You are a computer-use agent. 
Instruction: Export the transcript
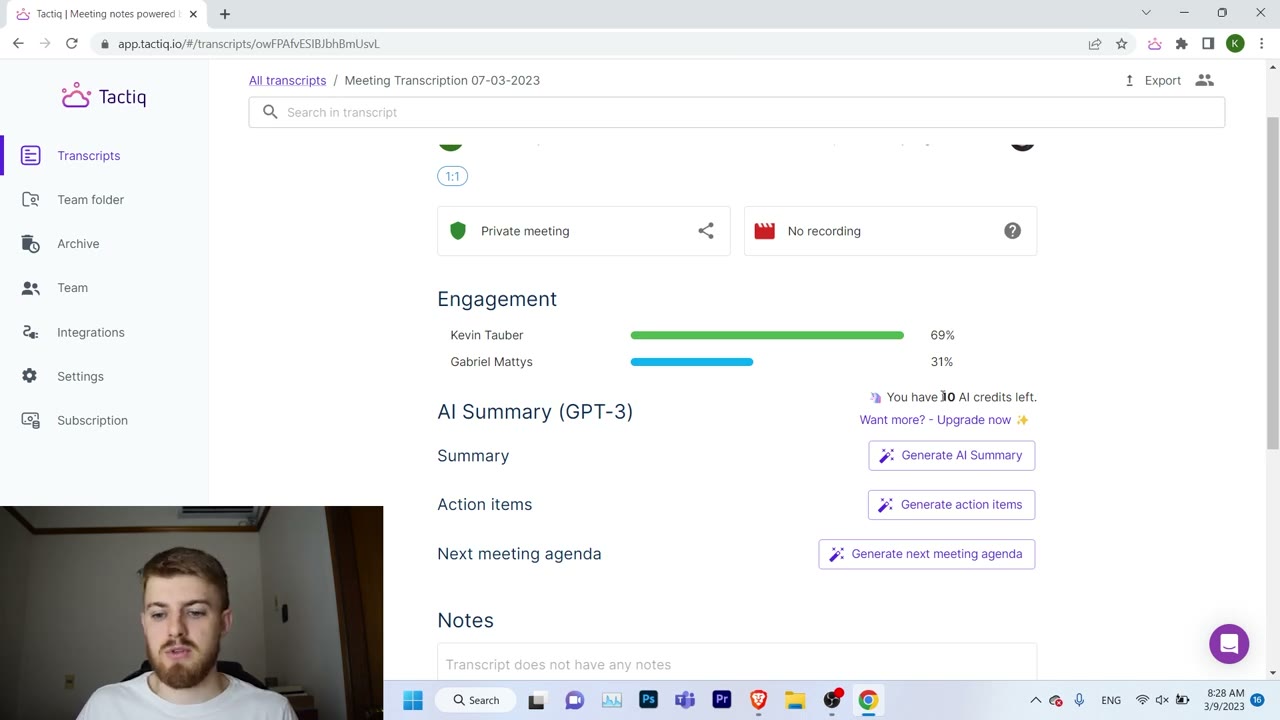tap(1153, 80)
